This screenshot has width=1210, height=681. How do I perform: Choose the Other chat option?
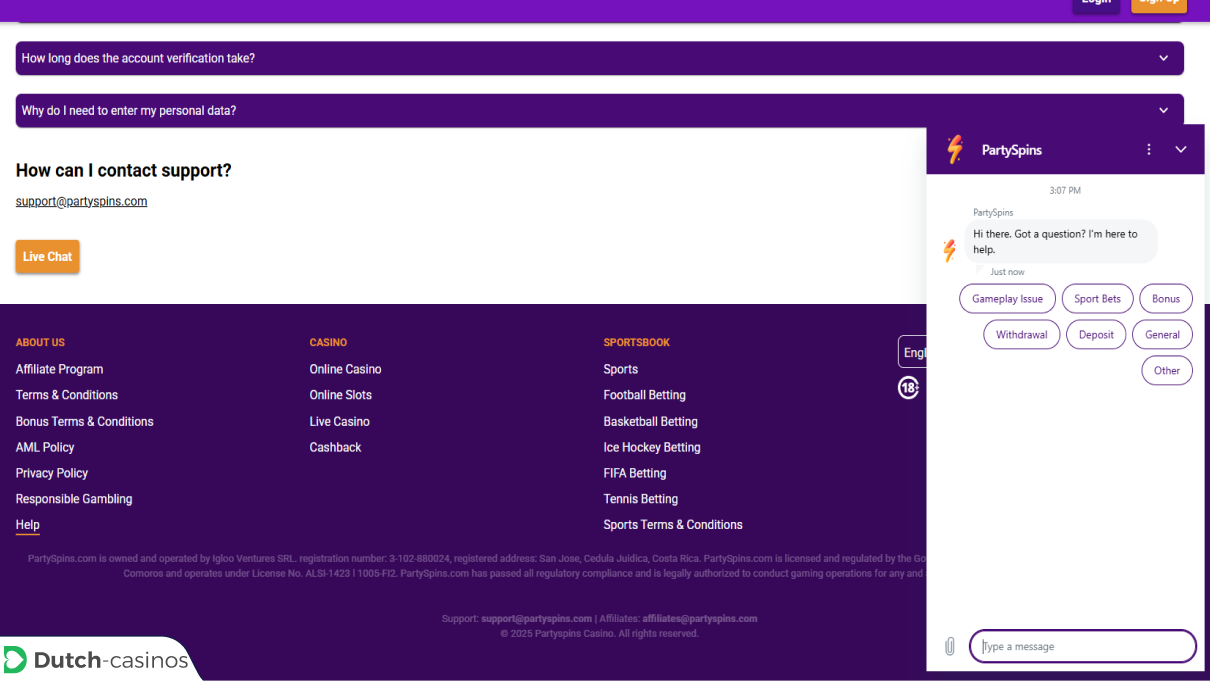point(1167,370)
